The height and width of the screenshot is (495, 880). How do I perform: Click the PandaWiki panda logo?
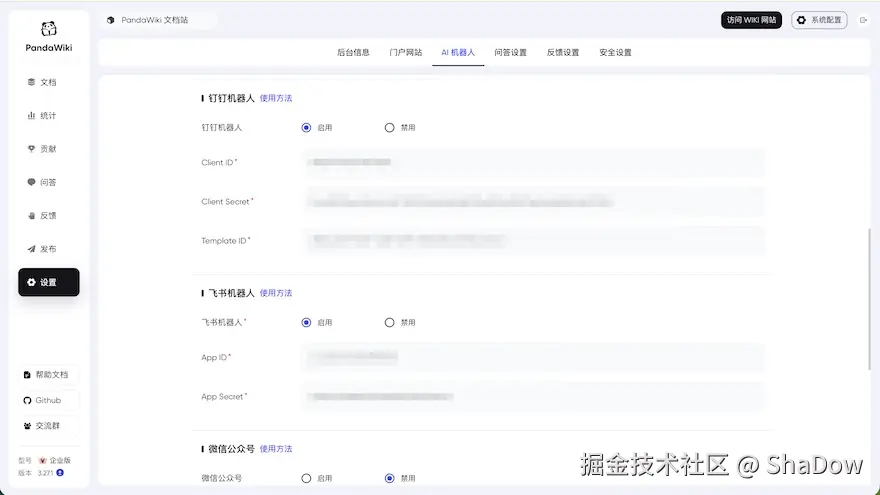pos(49,29)
